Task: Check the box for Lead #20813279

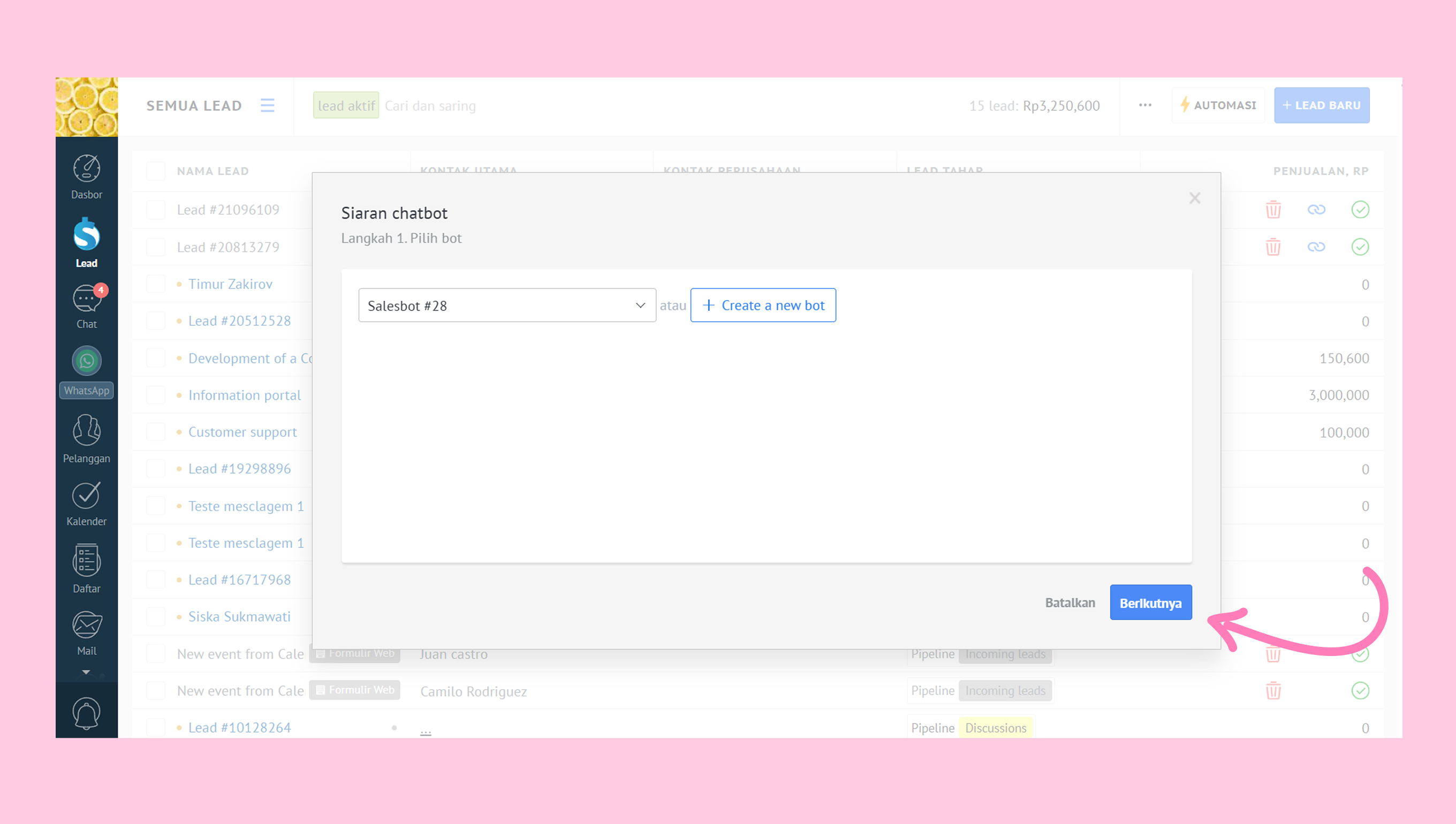Action: pyautogui.click(x=155, y=247)
